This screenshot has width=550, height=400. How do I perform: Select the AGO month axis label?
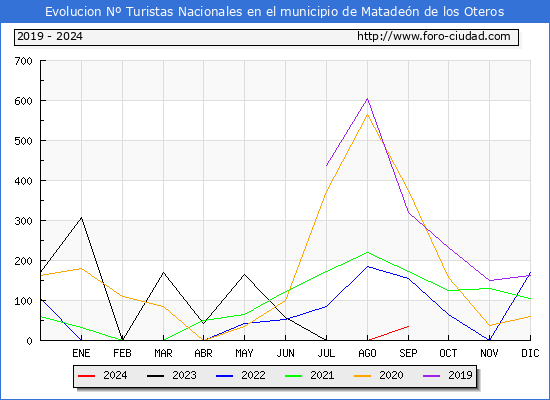(x=367, y=353)
